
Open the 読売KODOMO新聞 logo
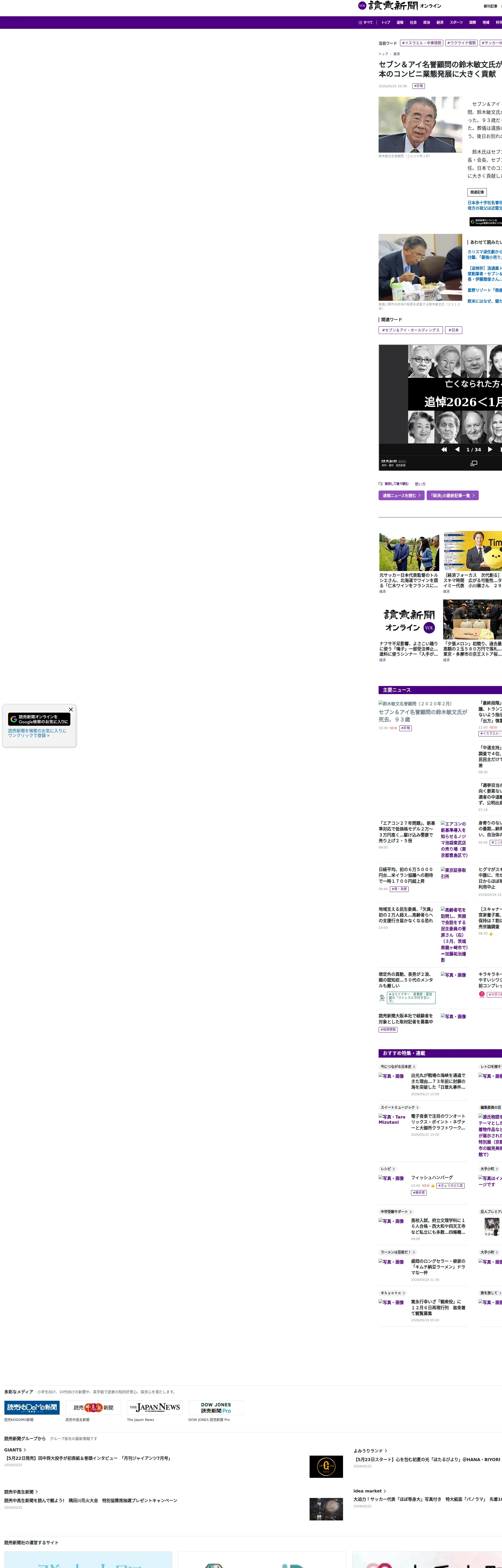(x=32, y=1407)
